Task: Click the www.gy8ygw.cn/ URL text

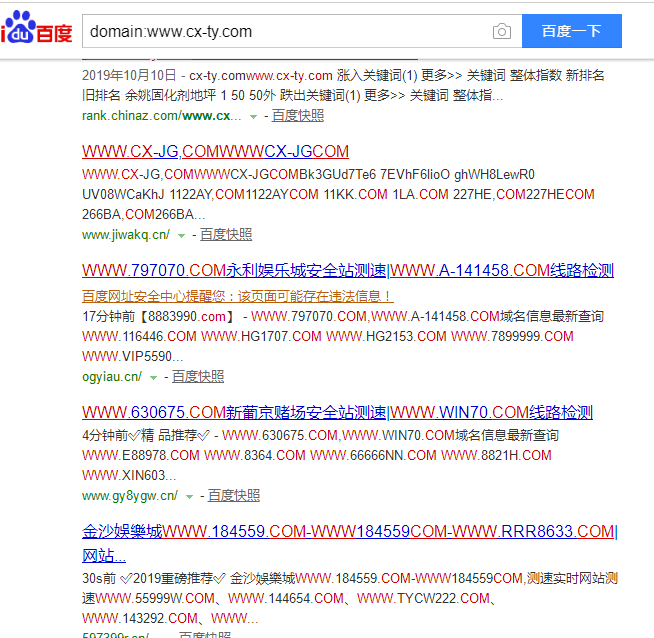Action: tap(130, 495)
